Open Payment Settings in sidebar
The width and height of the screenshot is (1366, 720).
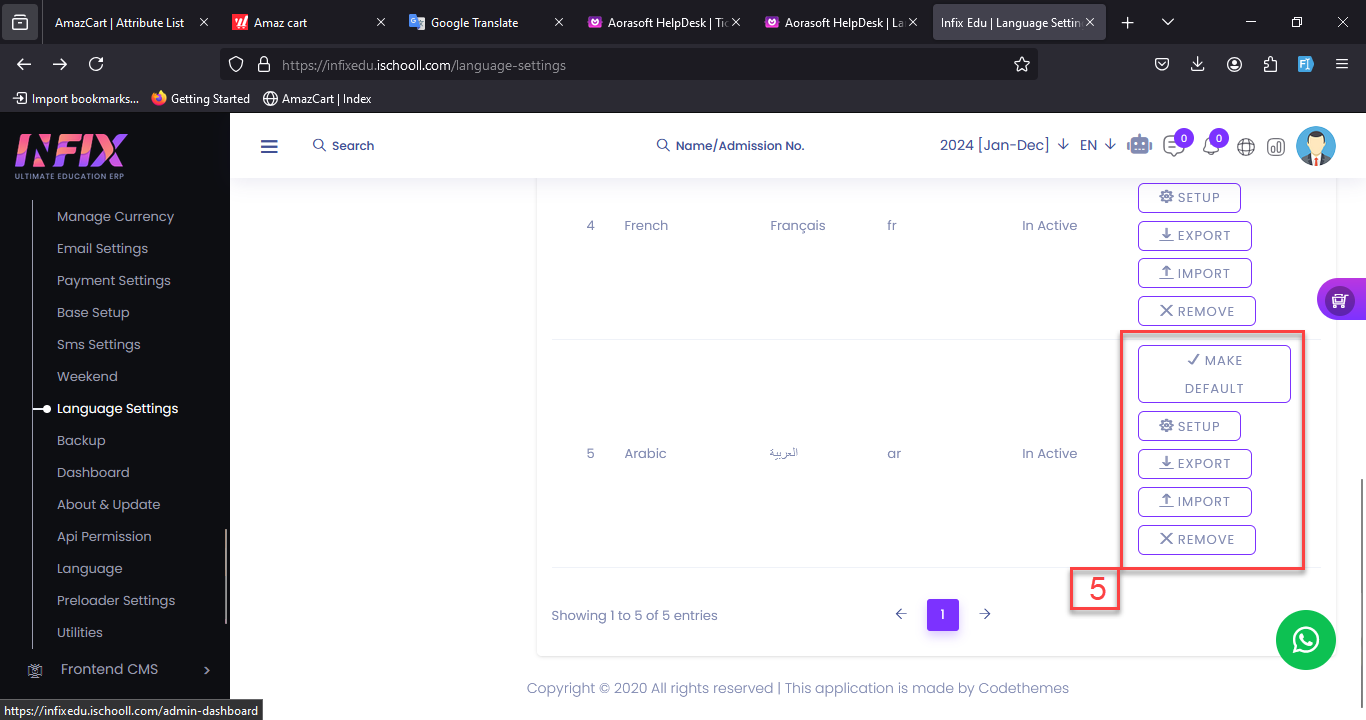(x=114, y=280)
